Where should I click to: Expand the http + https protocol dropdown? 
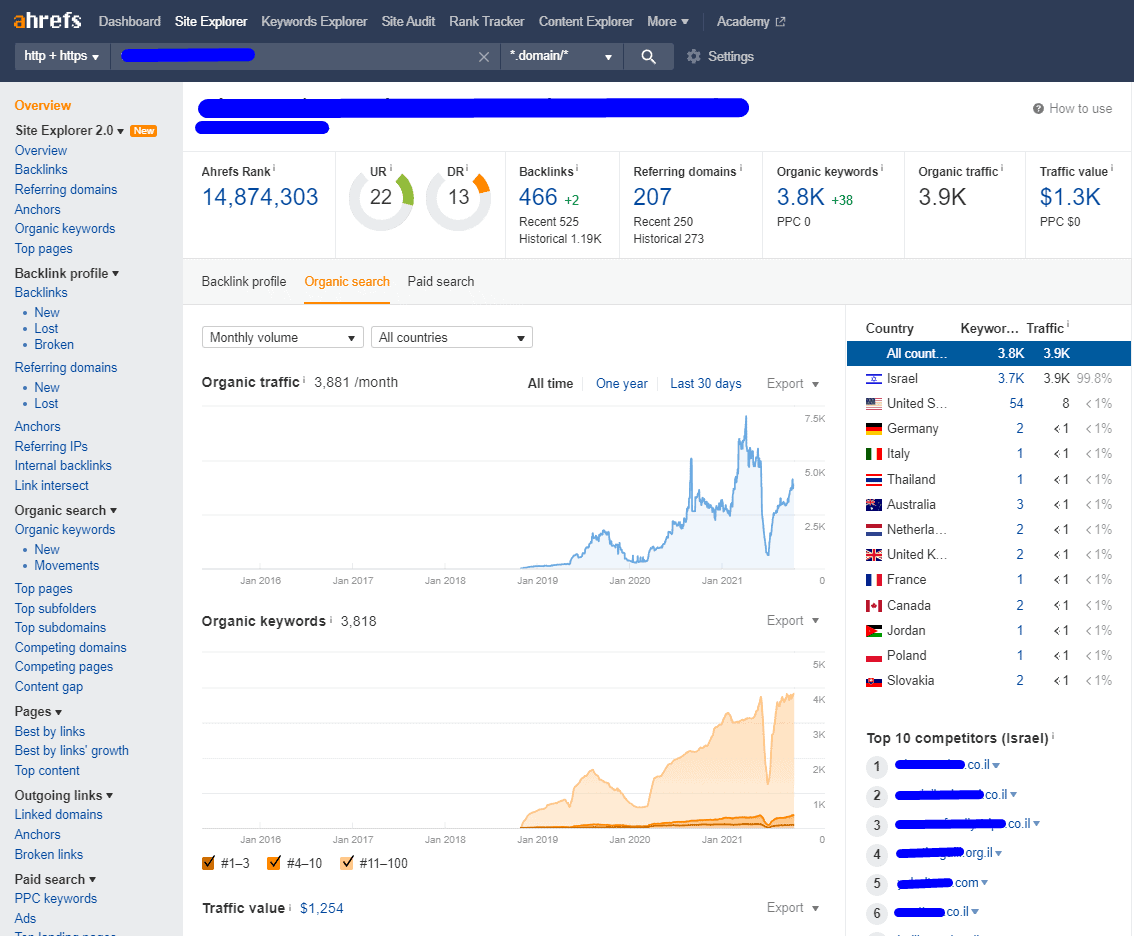pos(61,57)
